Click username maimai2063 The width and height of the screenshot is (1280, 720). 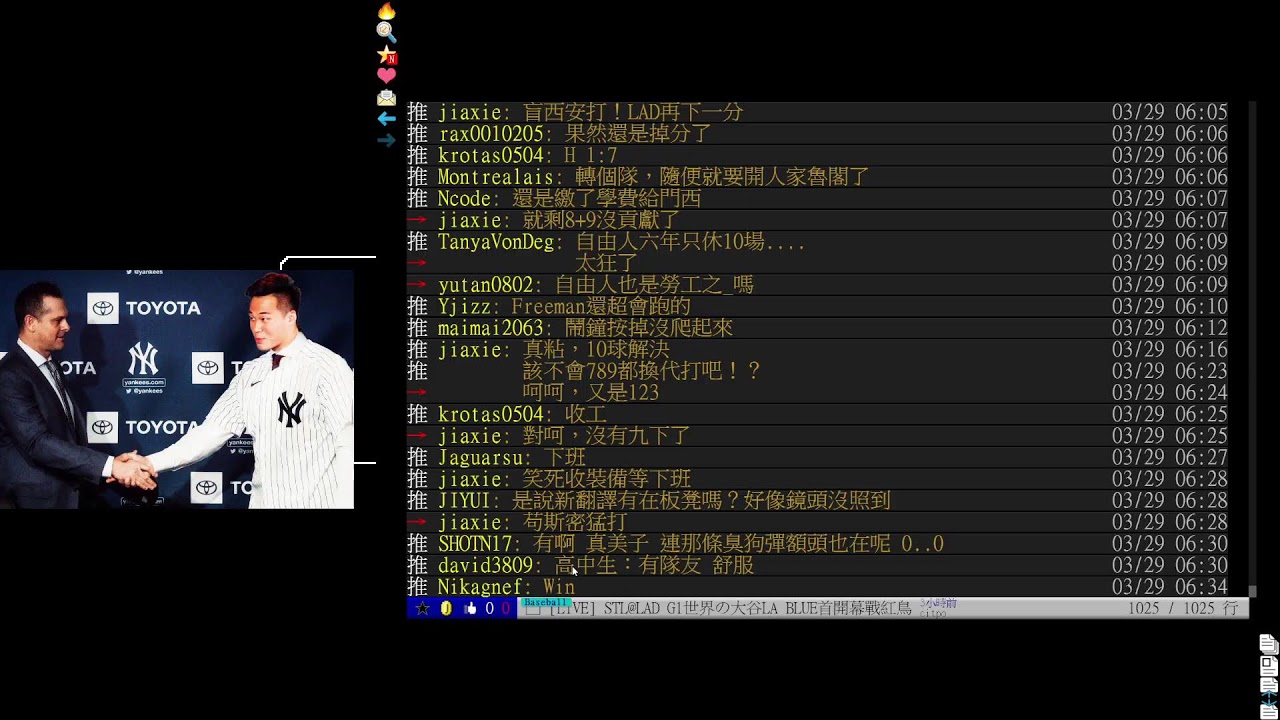tap(490, 328)
